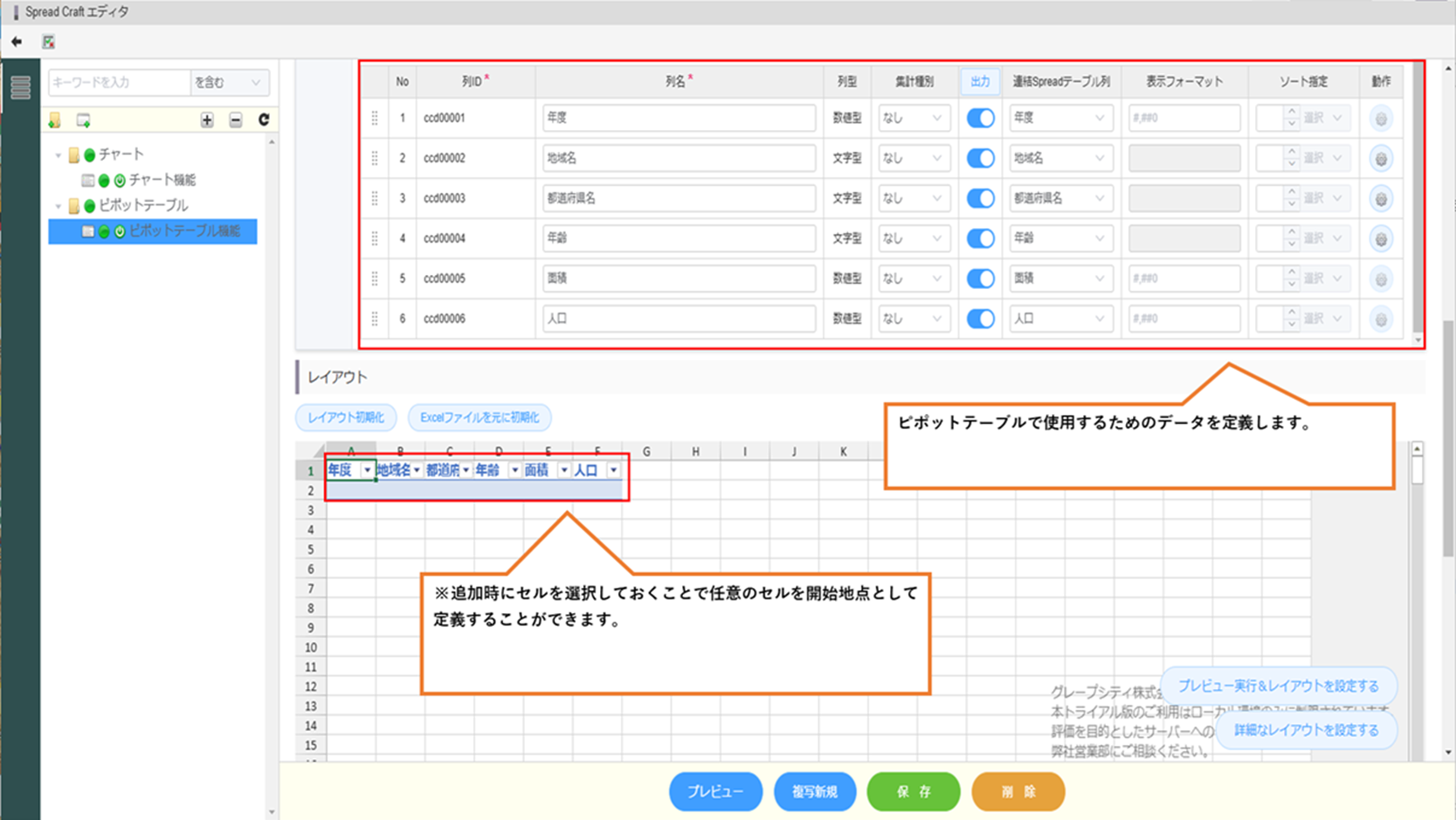Disable output for the 年齢 row
The height and width of the screenshot is (820, 1456).
point(980,238)
